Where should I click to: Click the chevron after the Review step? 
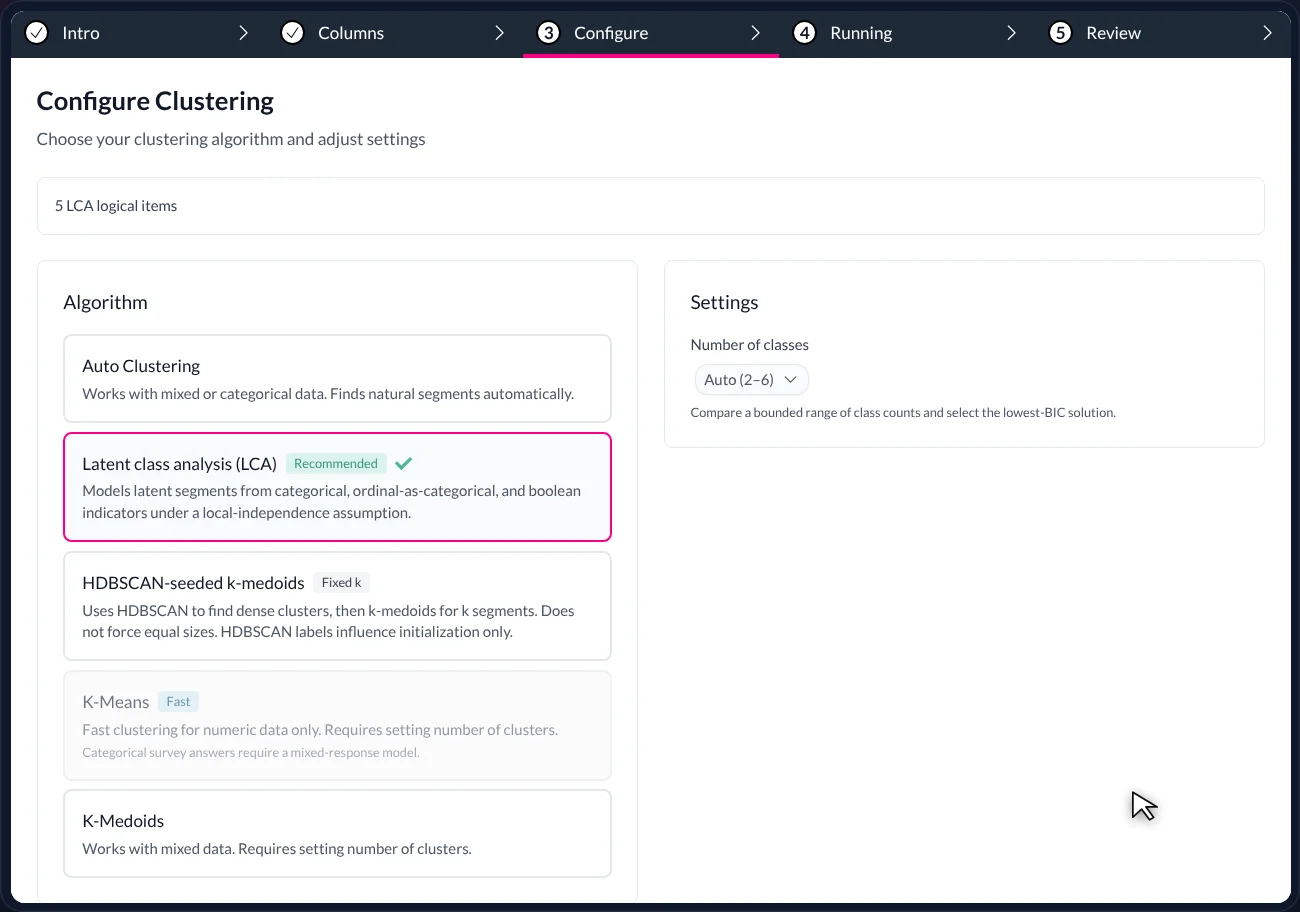(1268, 33)
